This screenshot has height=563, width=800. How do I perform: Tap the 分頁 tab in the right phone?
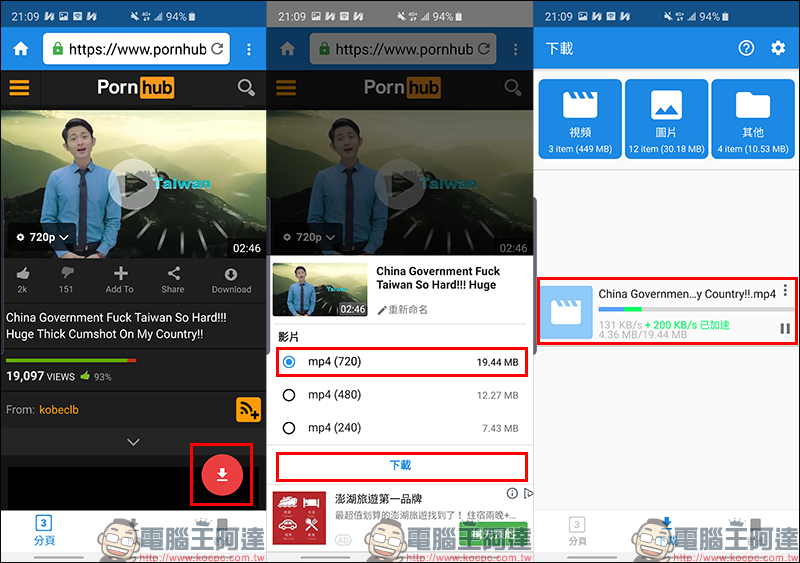[577, 531]
